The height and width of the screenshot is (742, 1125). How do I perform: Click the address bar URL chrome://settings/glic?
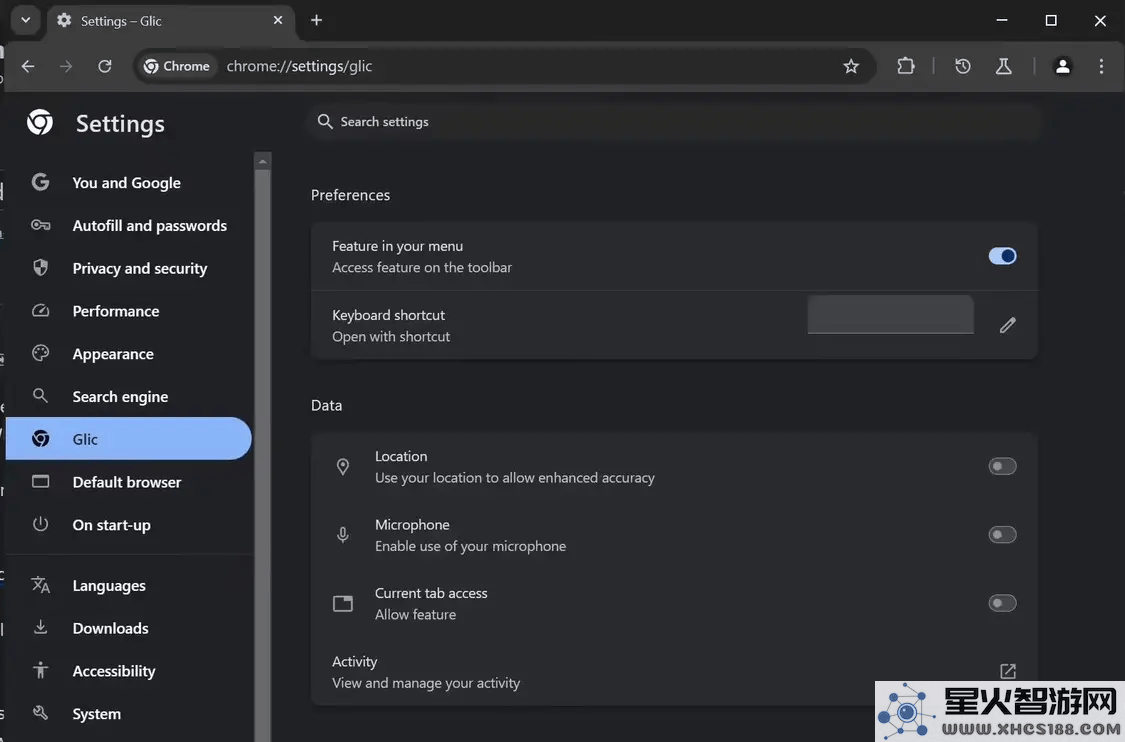pyautogui.click(x=299, y=66)
